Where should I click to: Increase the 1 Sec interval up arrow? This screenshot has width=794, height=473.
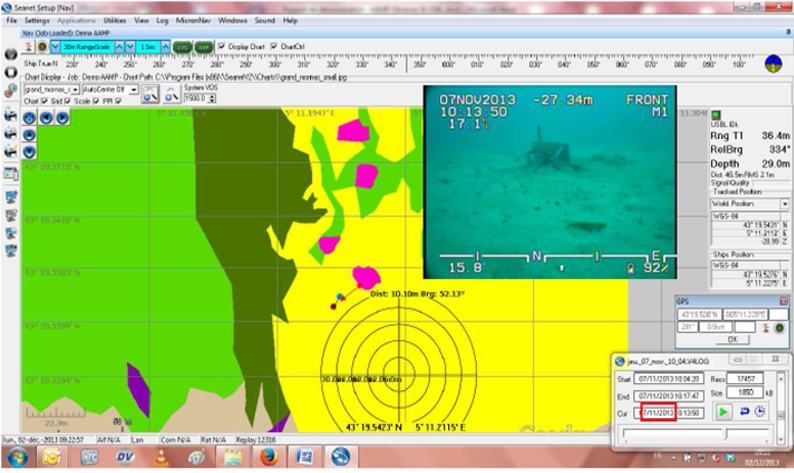tap(166, 47)
